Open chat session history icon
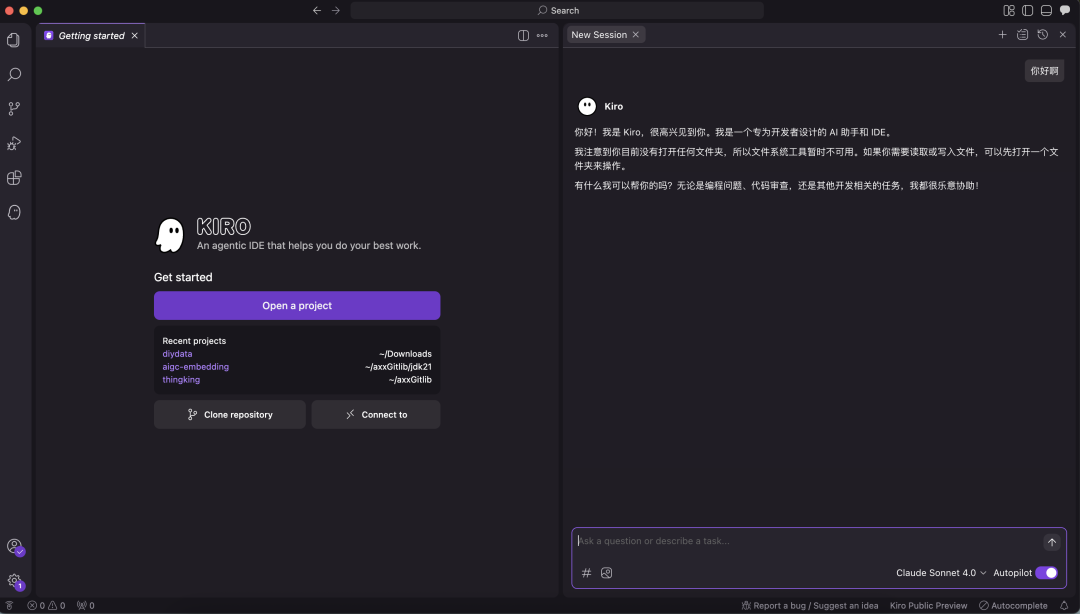The height and width of the screenshot is (614, 1080). click(x=1043, y=34)
